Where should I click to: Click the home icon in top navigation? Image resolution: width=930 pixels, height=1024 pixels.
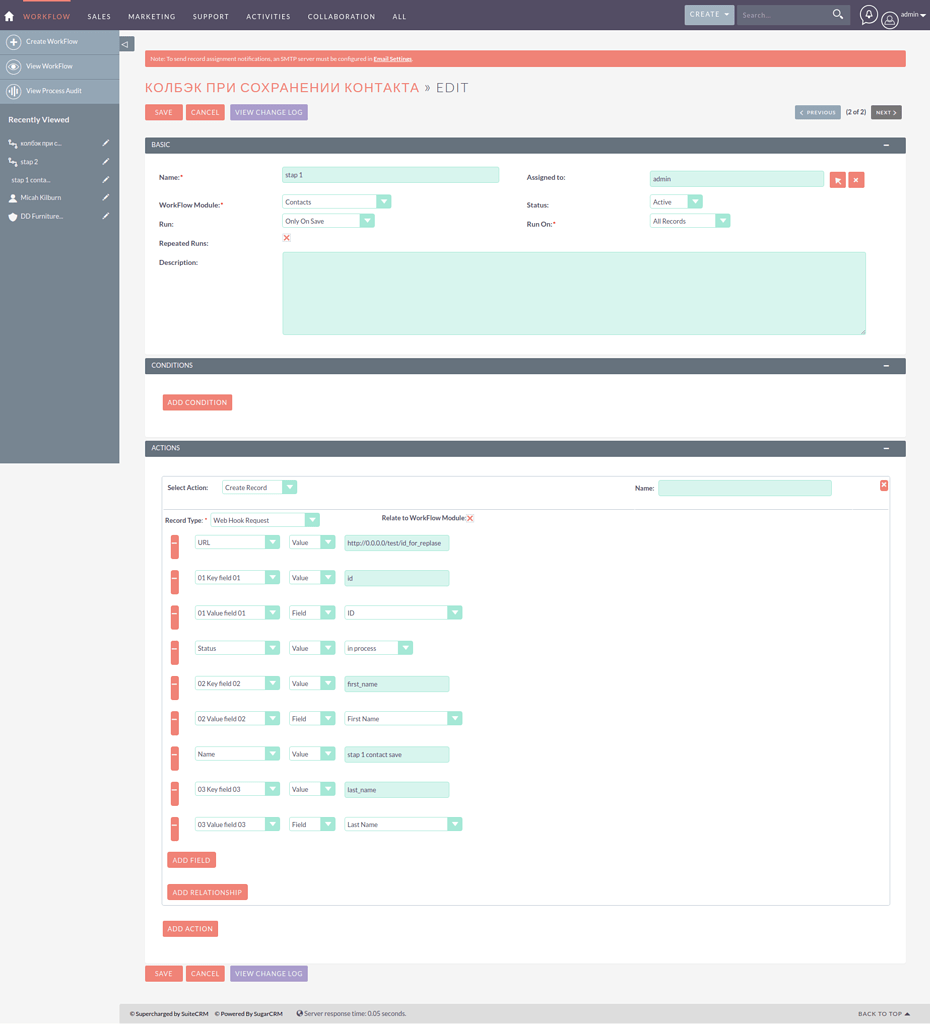click(9, 16)
